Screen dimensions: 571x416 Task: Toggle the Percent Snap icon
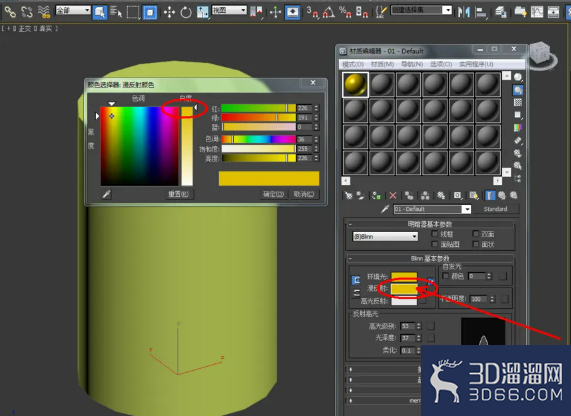(345, 12)
